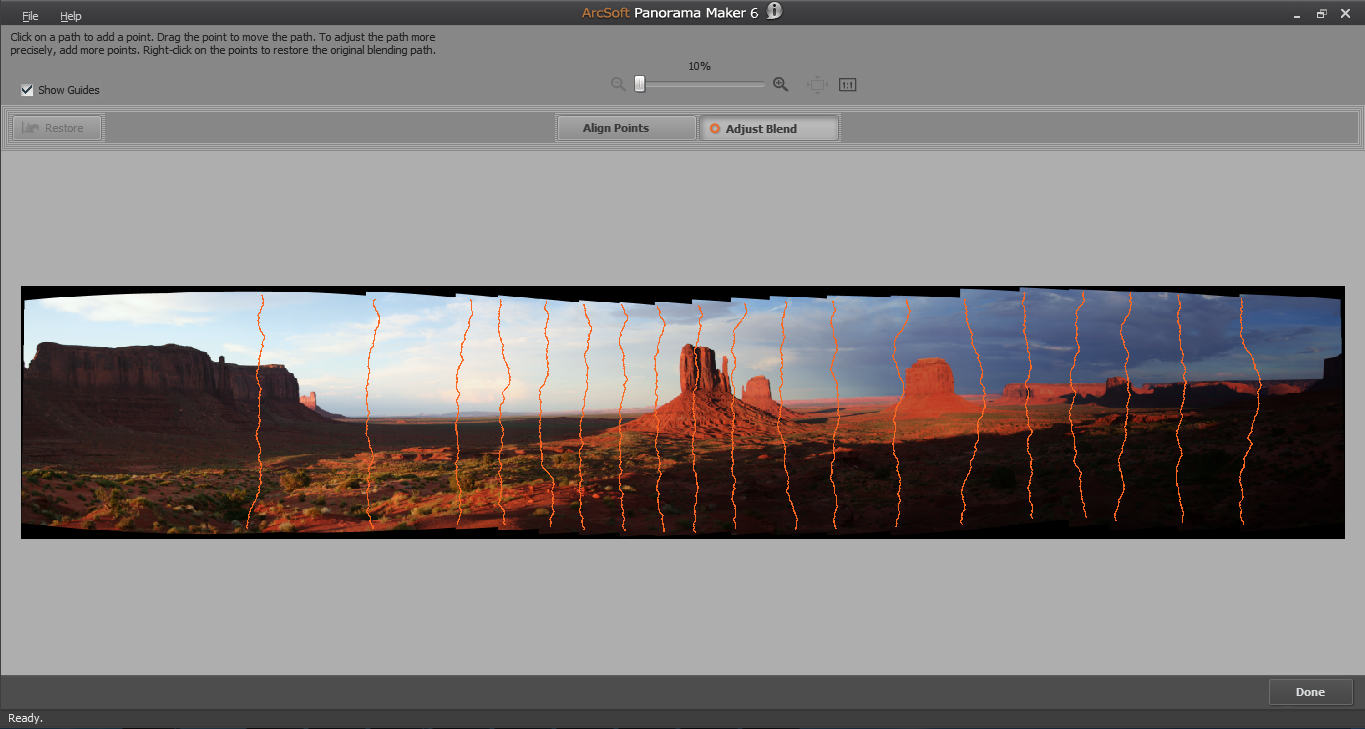This screenshot has height=729, width=1365.
Task: Click the Done button
Action: 1310,692
